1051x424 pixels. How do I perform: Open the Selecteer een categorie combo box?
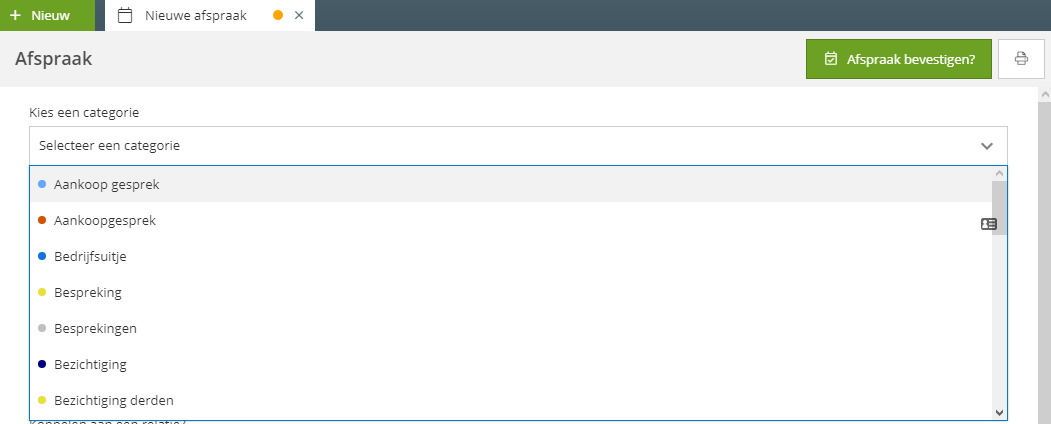point(518,145)
